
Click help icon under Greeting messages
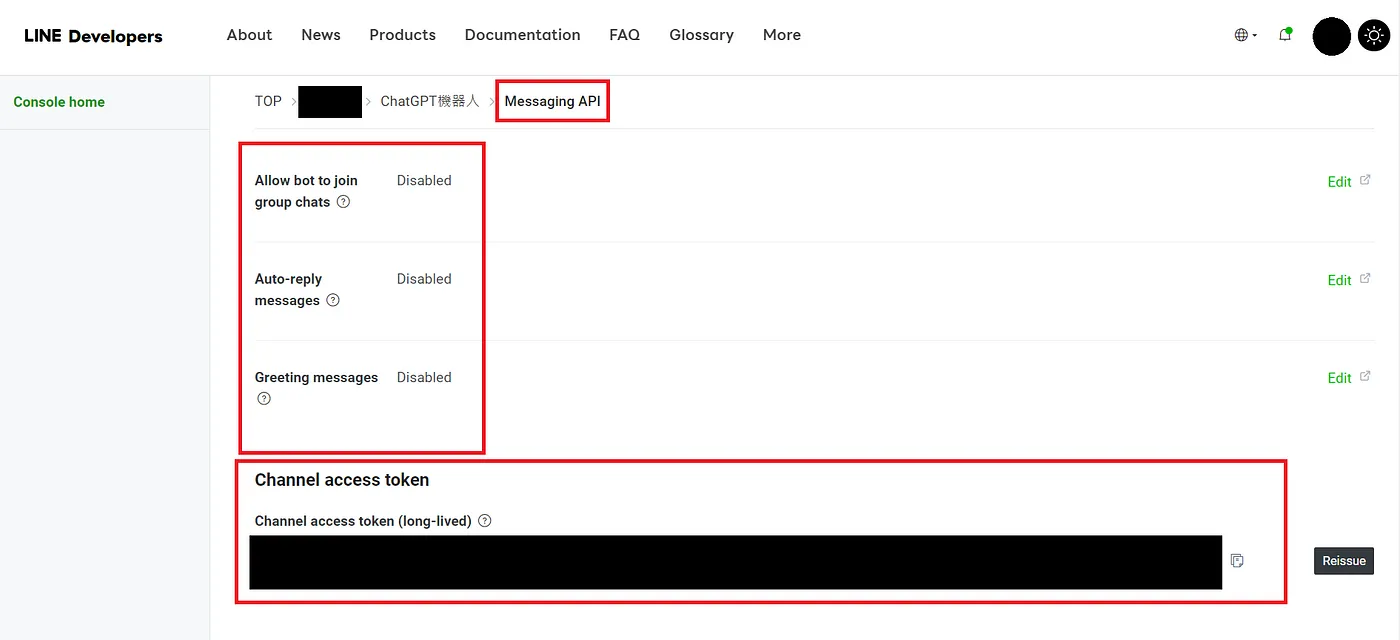pyautogui.click(x=264, y=398)
